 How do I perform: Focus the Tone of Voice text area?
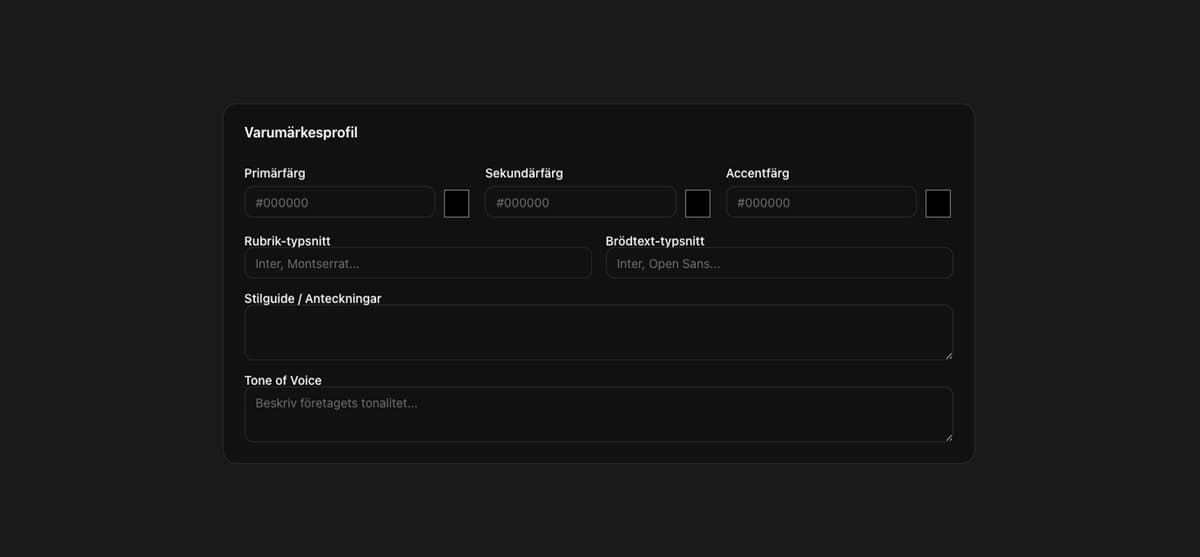click(598, 414)
